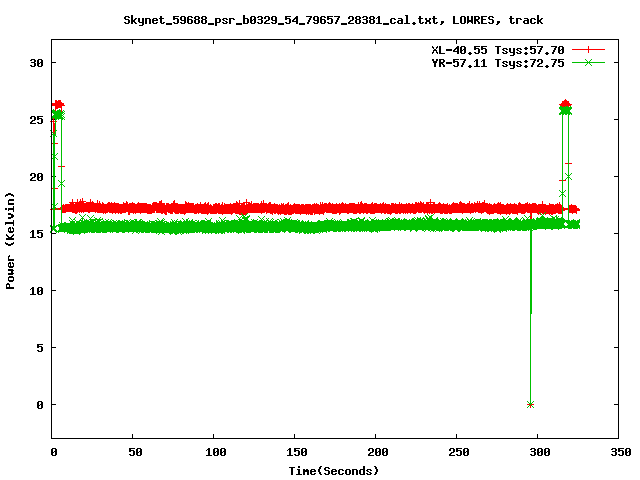Click the Time(Seconds) axis label
640x480 pixels.
coord(333,471)
